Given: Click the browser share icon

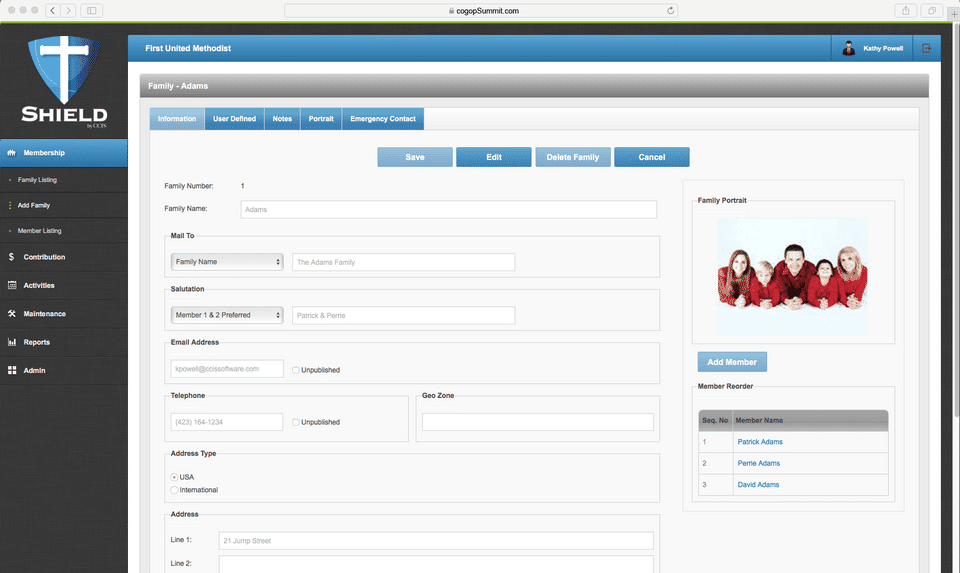Looking at the screenshot, I should [x=906, y=10].
